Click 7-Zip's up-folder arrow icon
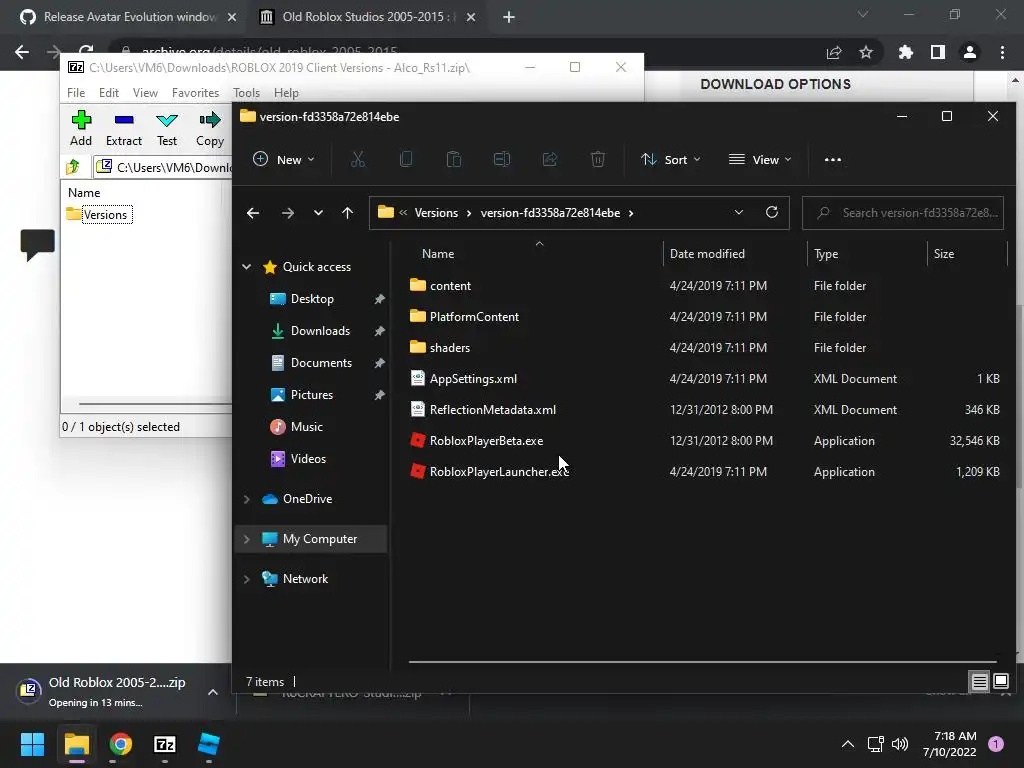 (x=73, y=167)
